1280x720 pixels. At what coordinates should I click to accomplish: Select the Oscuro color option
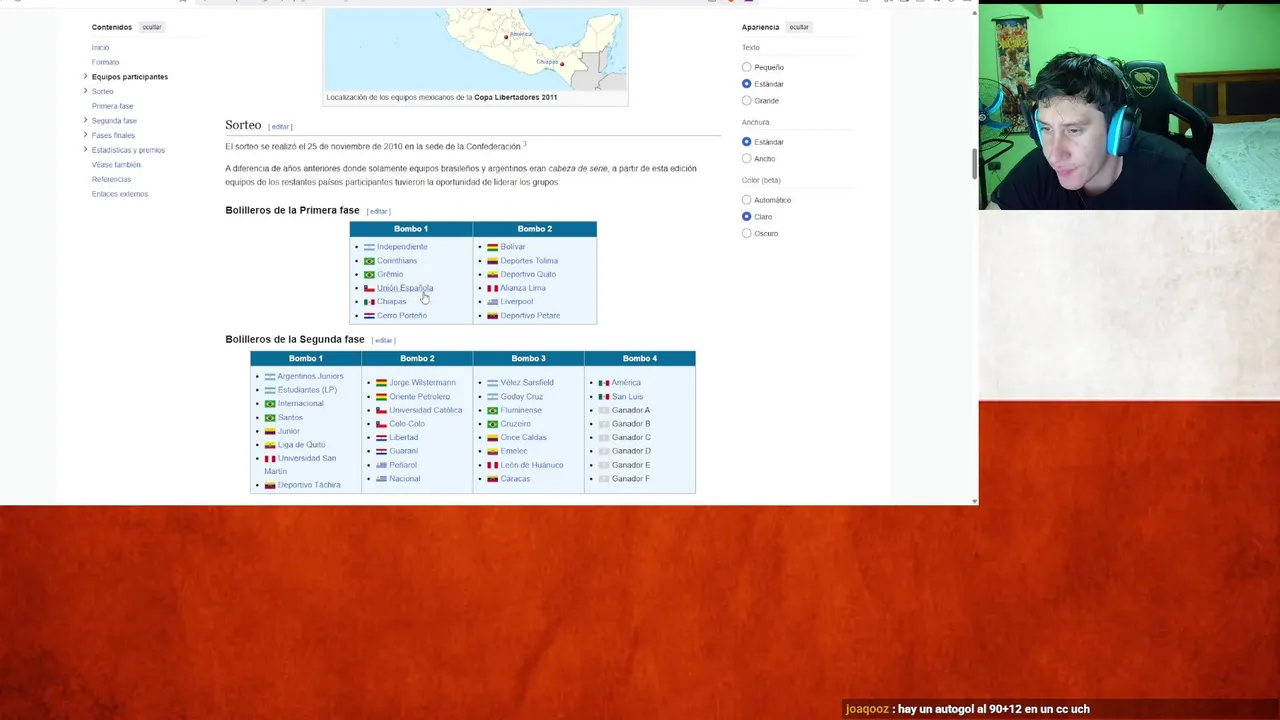coord(746,233)
